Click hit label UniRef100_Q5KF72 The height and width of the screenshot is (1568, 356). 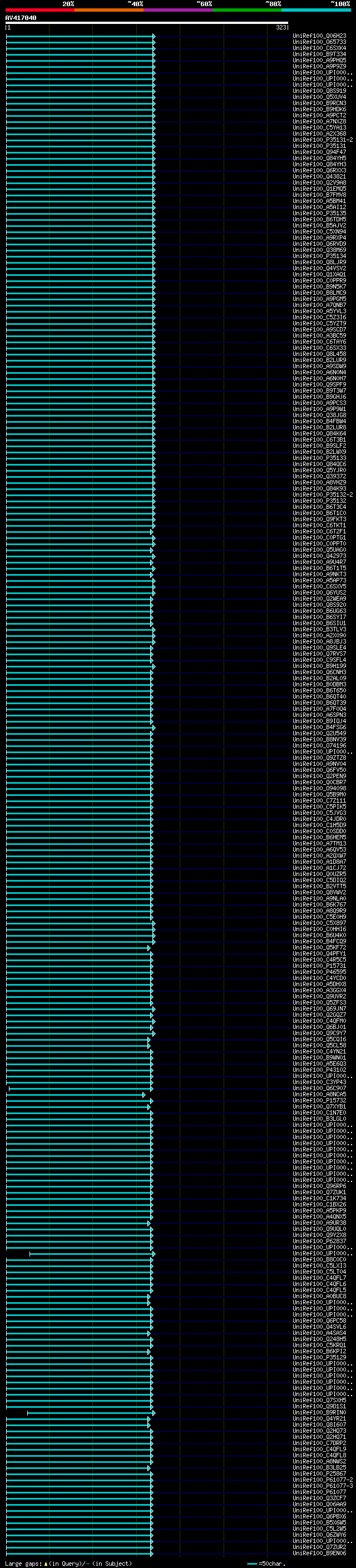319,948
